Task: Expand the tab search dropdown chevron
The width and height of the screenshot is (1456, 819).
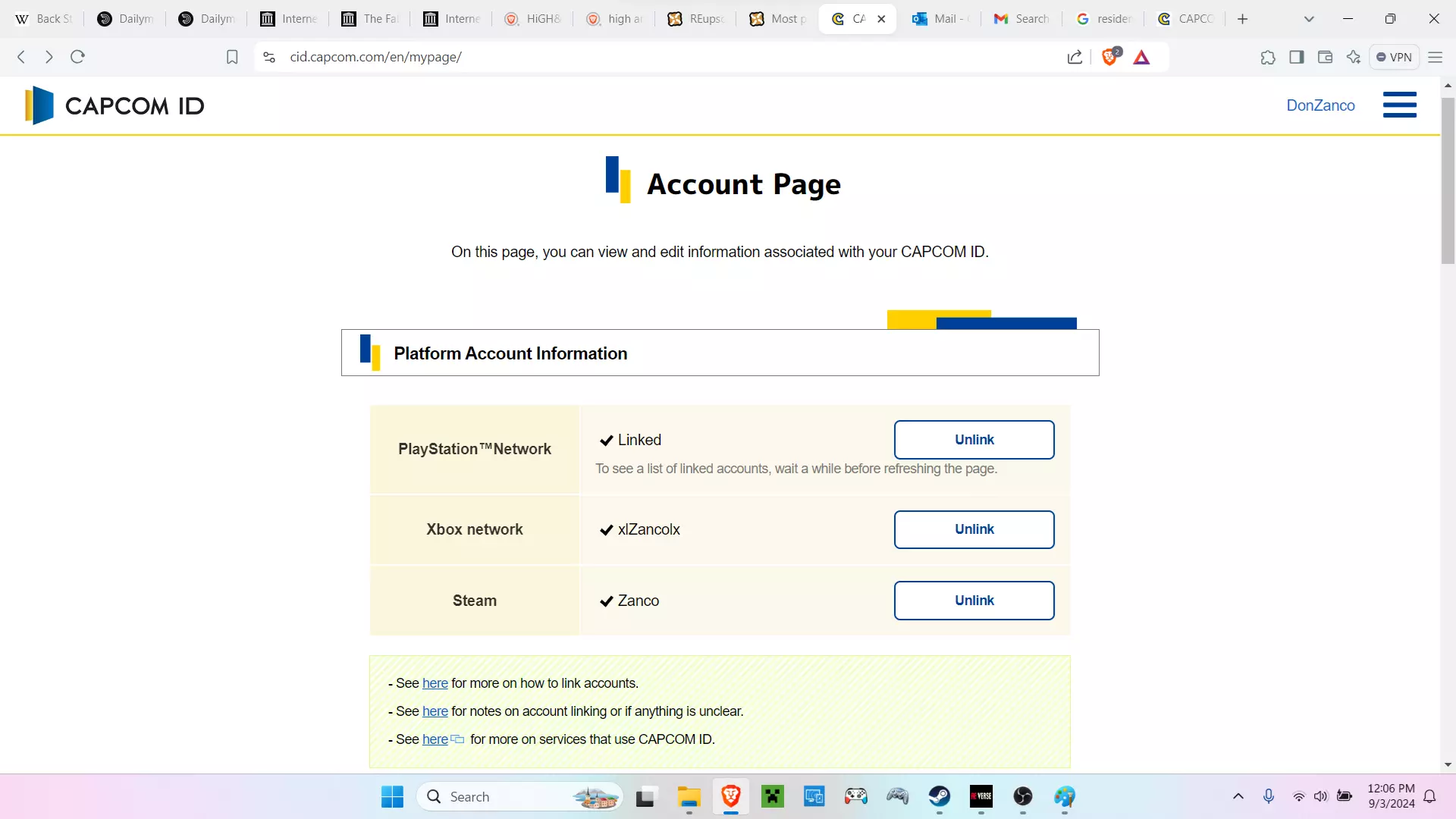Action: coord(1309,19)
